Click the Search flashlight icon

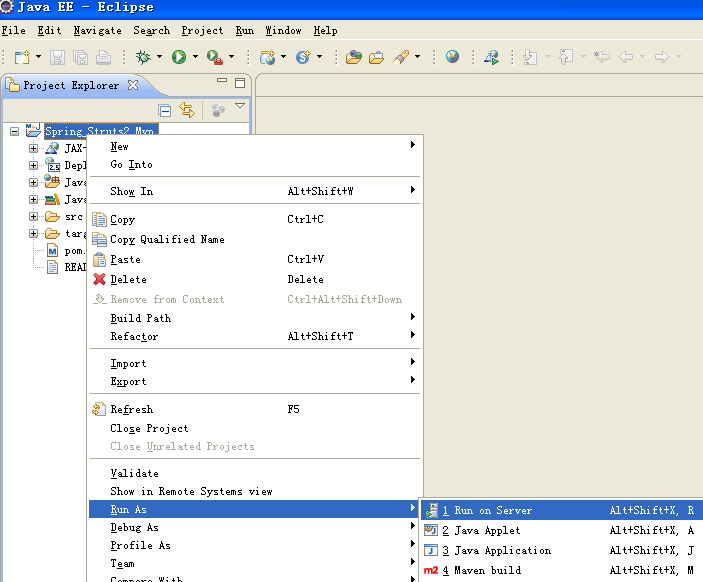[x=401, y=57]
